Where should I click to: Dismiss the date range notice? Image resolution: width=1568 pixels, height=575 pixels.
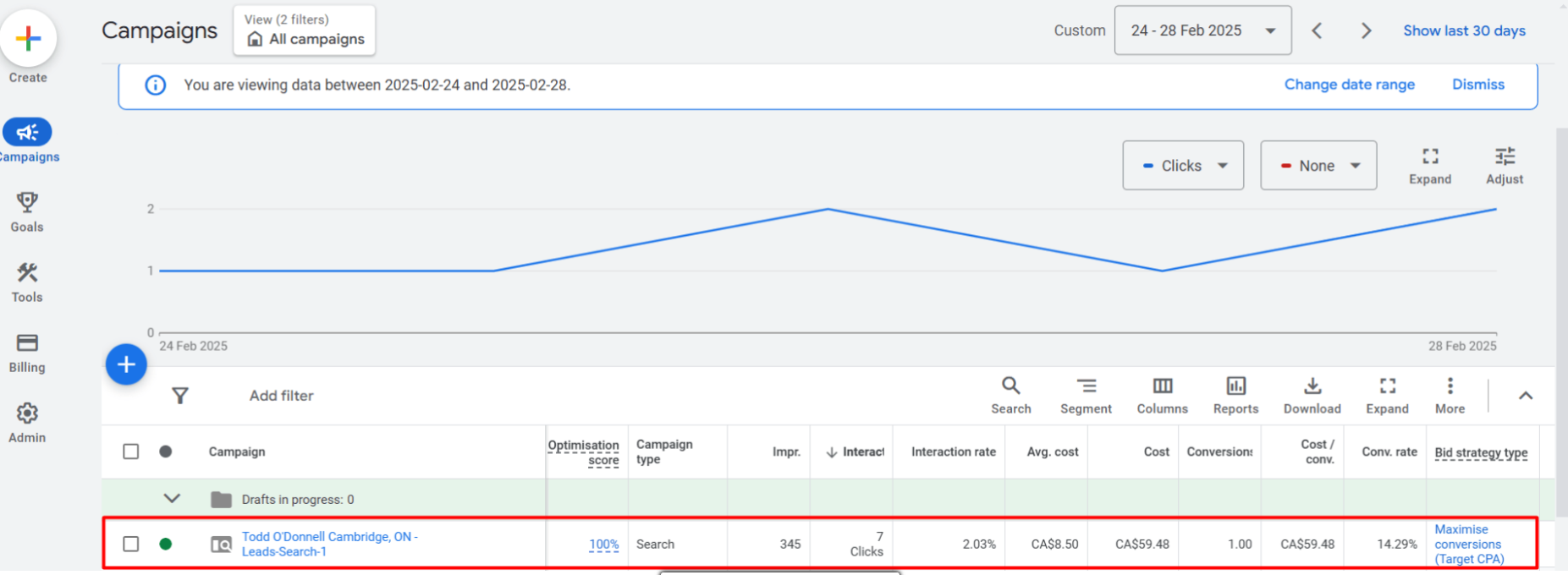point(1477,85)
